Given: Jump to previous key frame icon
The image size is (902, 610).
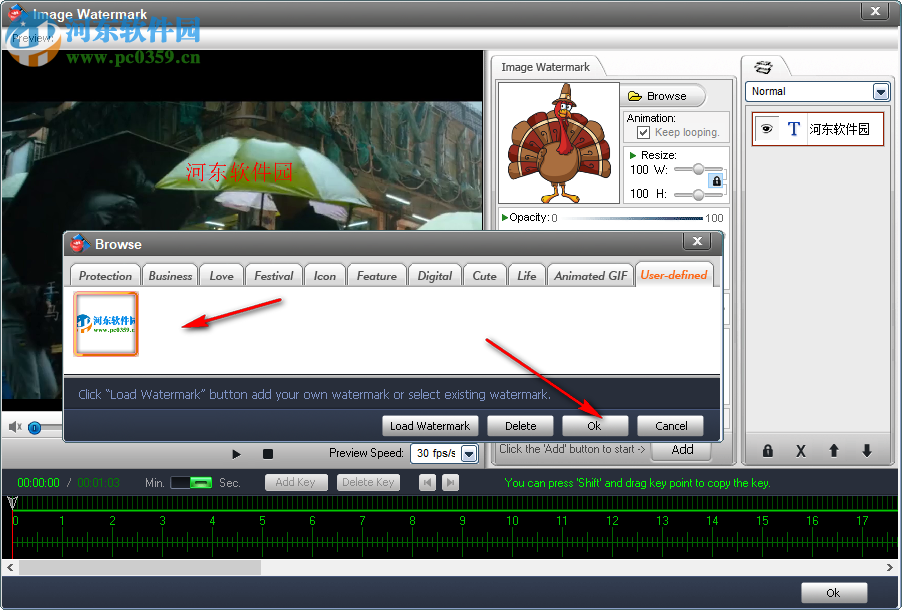Looking at the screenshot, I should (427, 482).
